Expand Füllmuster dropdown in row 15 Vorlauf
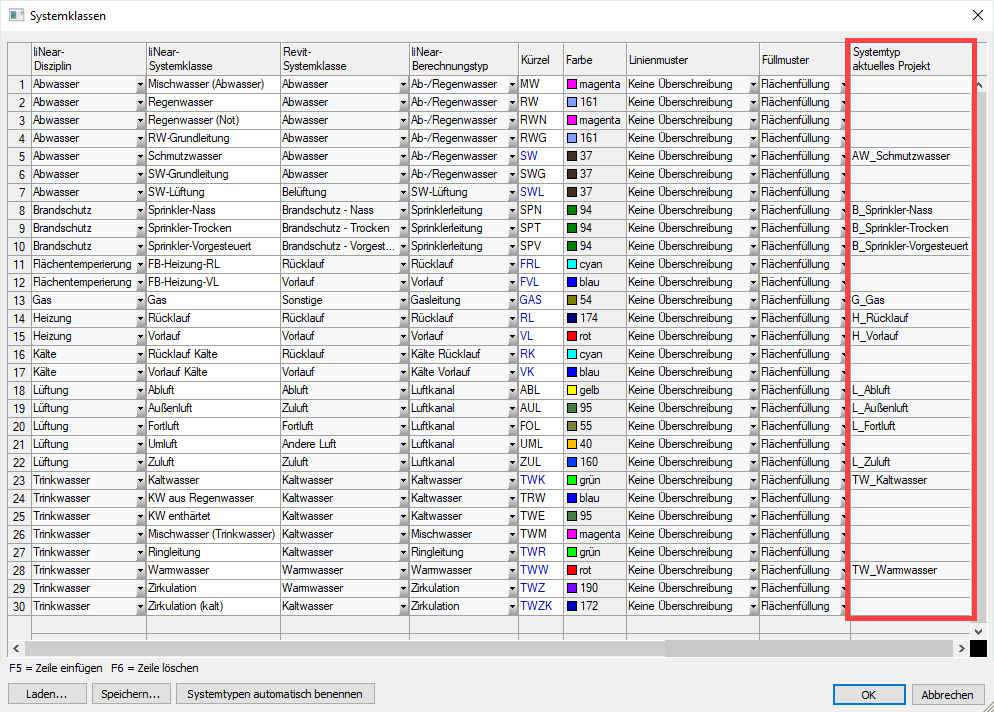Screen dimensions: 994x712 [x=844, y=337]
